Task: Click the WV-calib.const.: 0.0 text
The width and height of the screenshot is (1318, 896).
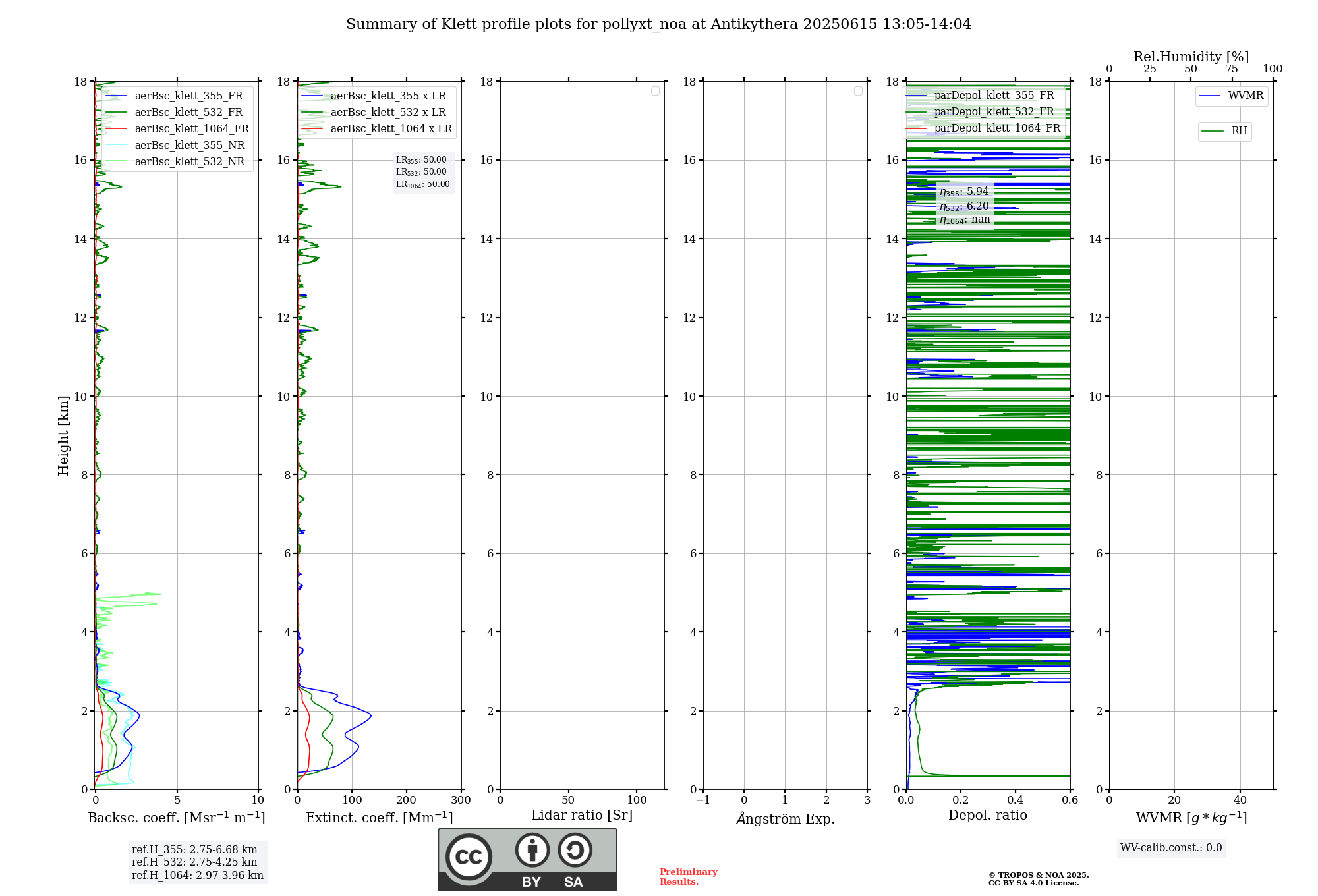Action: (1171, 848)
